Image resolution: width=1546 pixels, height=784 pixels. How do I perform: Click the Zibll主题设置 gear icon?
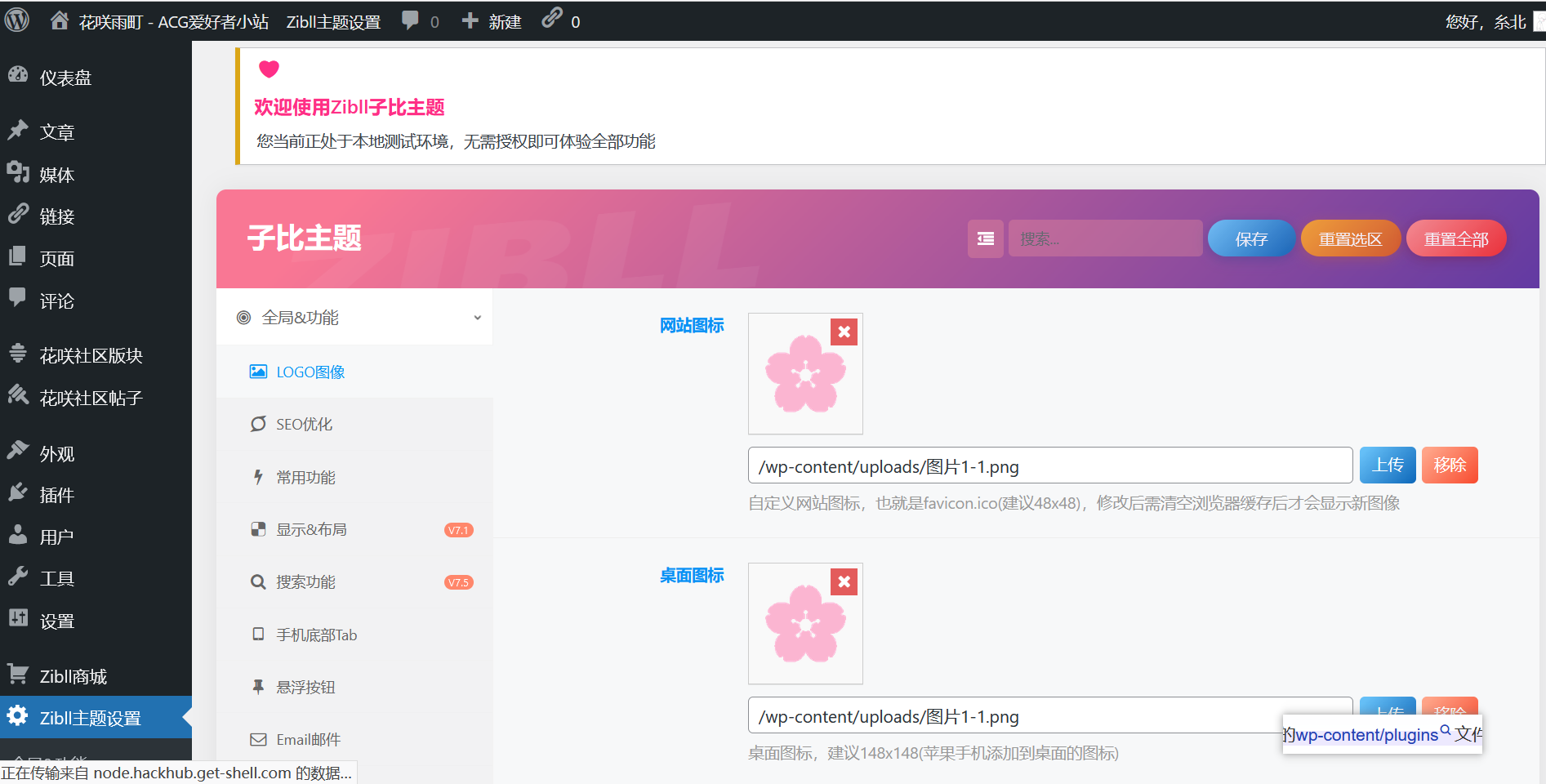click(x=18, y=716)
